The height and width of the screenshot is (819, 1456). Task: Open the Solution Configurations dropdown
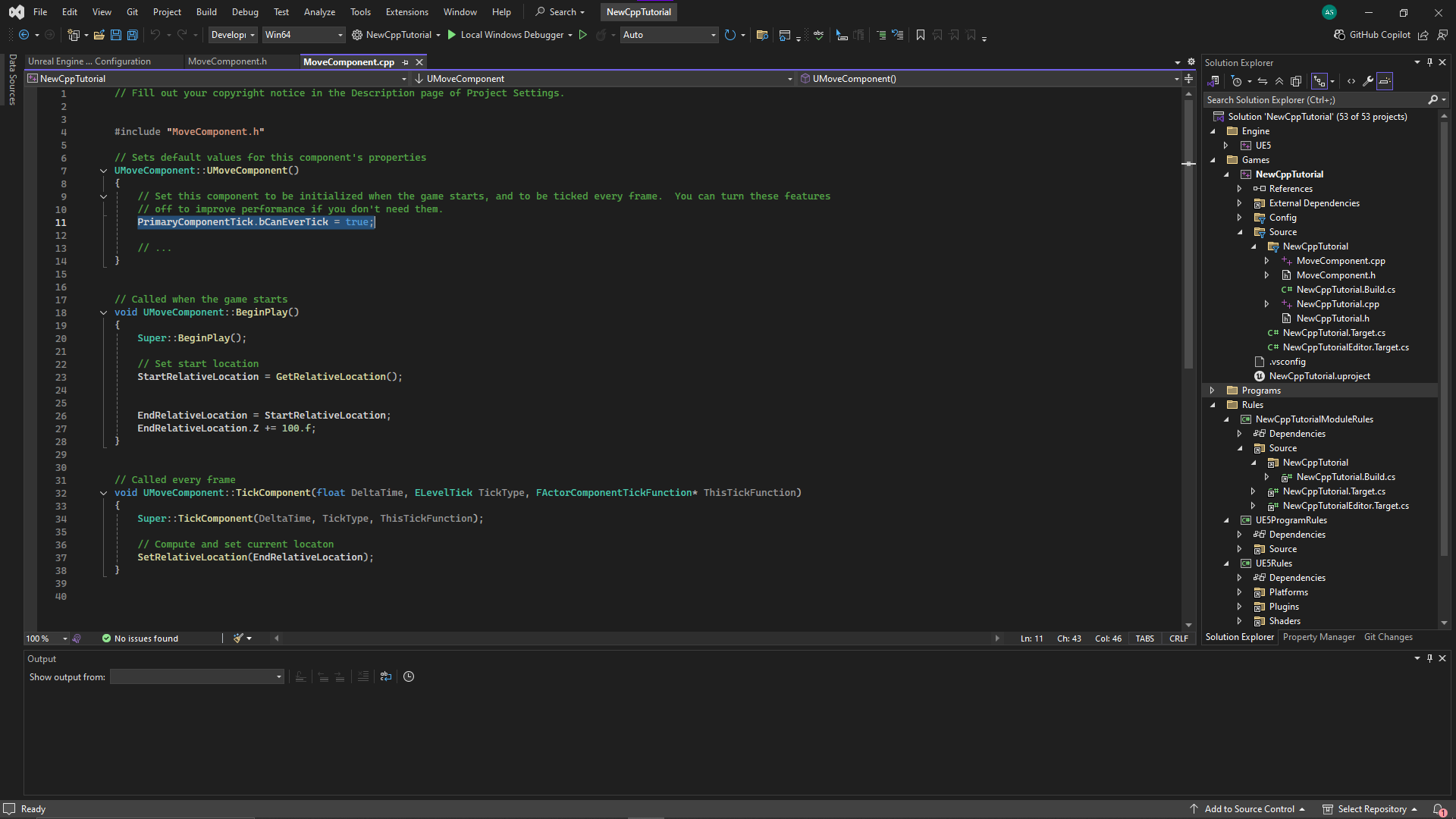click(x=232, y=35)
